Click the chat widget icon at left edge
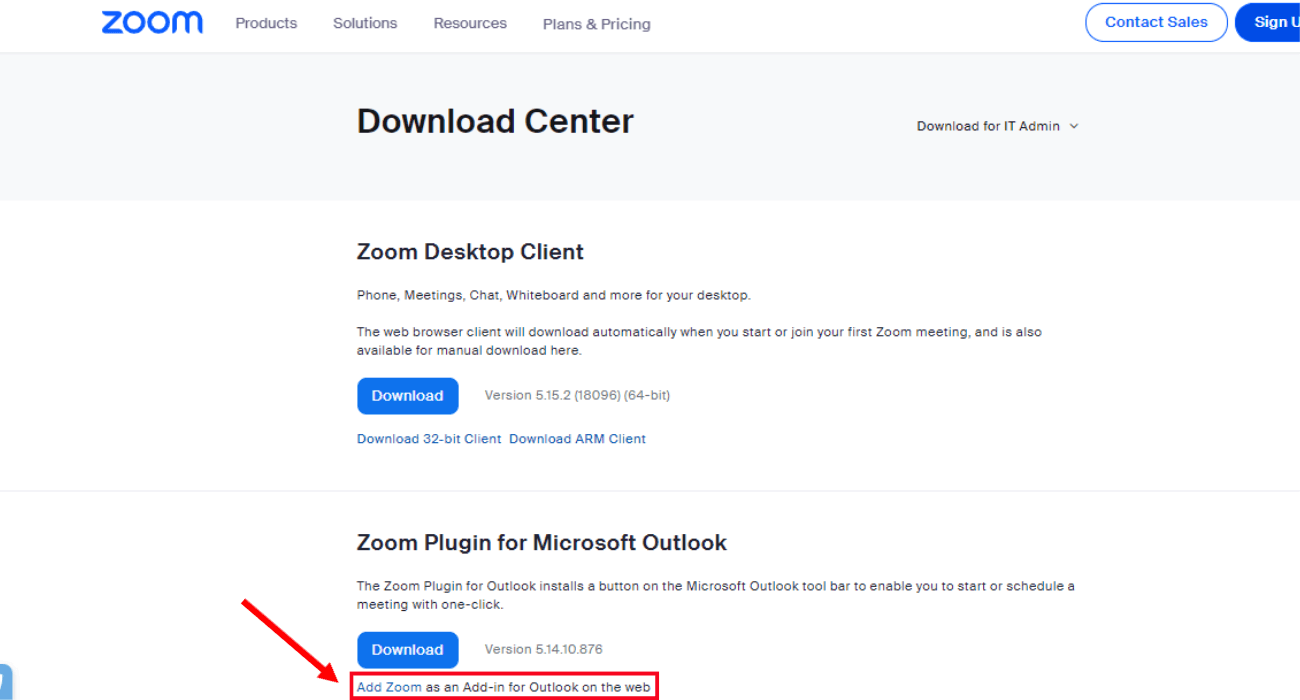The height and width of the screenshot is (700, 1300). 5,683
